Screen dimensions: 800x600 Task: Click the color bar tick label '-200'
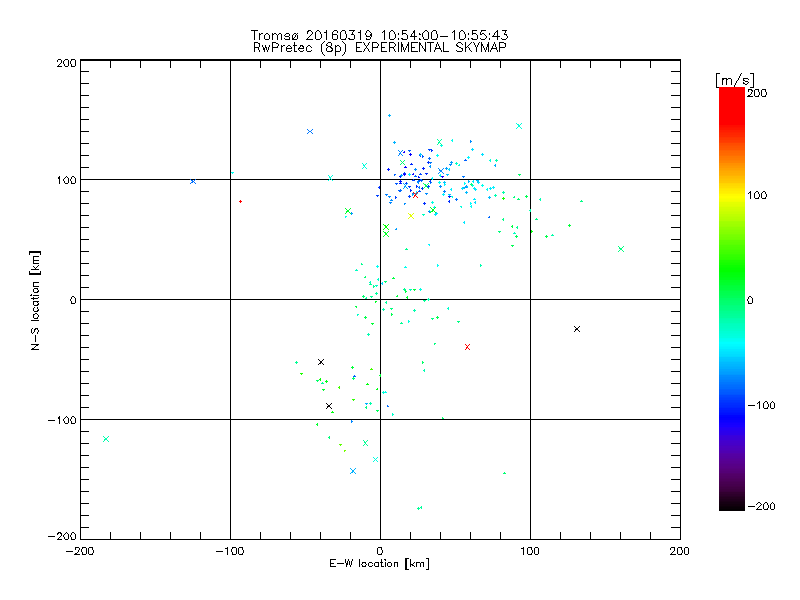[x=761, y=506]
